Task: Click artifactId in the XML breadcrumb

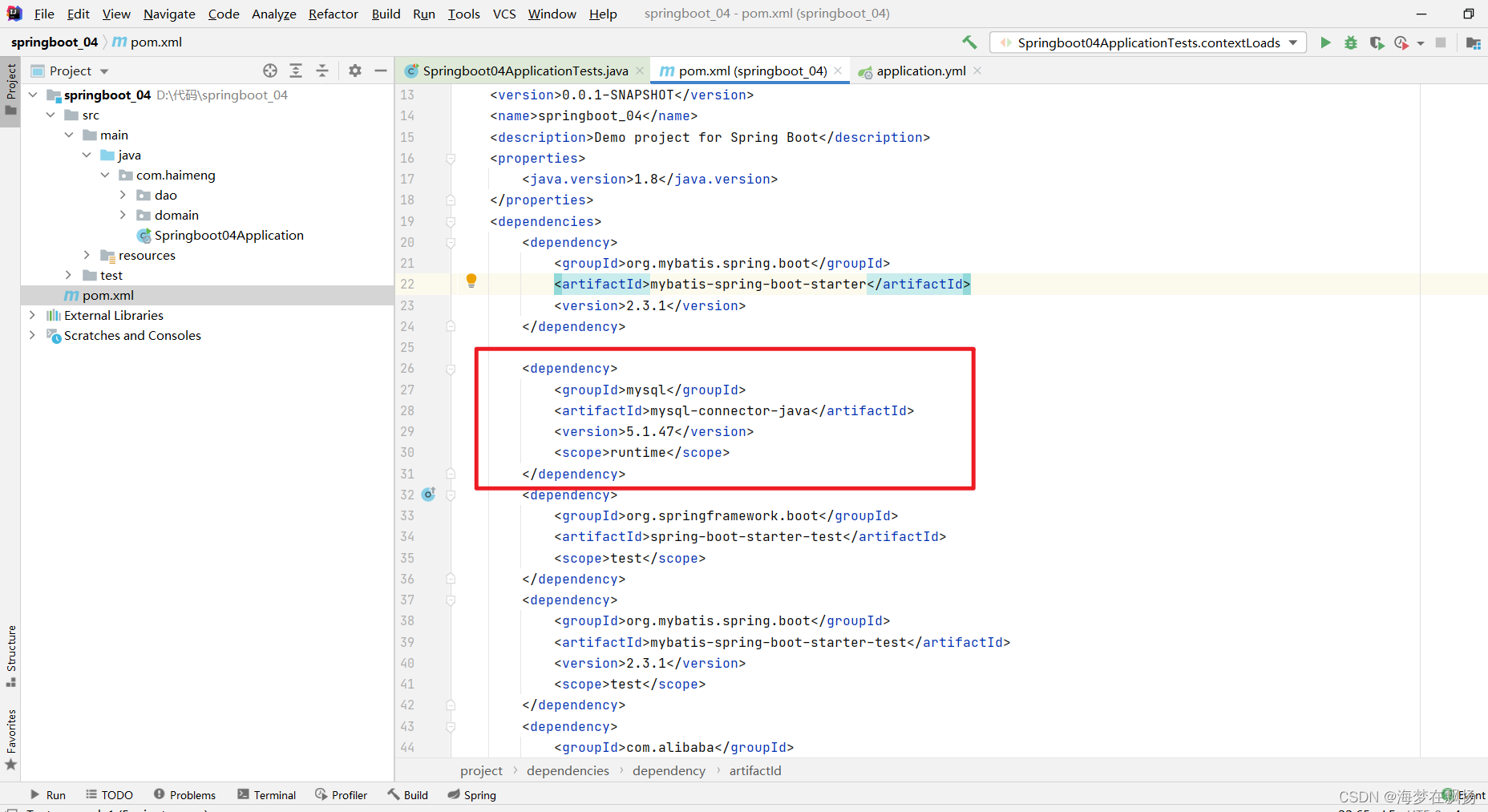Action: (x=755, y=770)
